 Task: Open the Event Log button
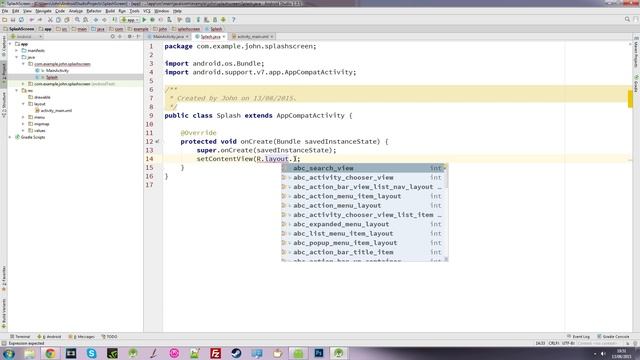coord(578,337)
